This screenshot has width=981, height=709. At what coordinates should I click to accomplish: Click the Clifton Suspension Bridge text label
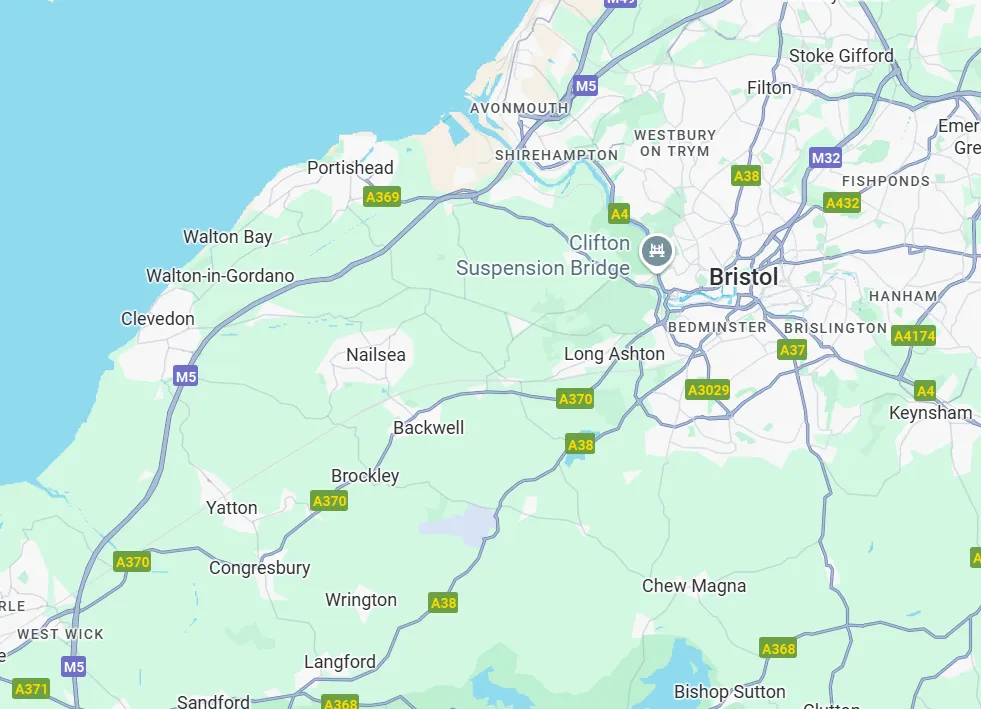543,255
